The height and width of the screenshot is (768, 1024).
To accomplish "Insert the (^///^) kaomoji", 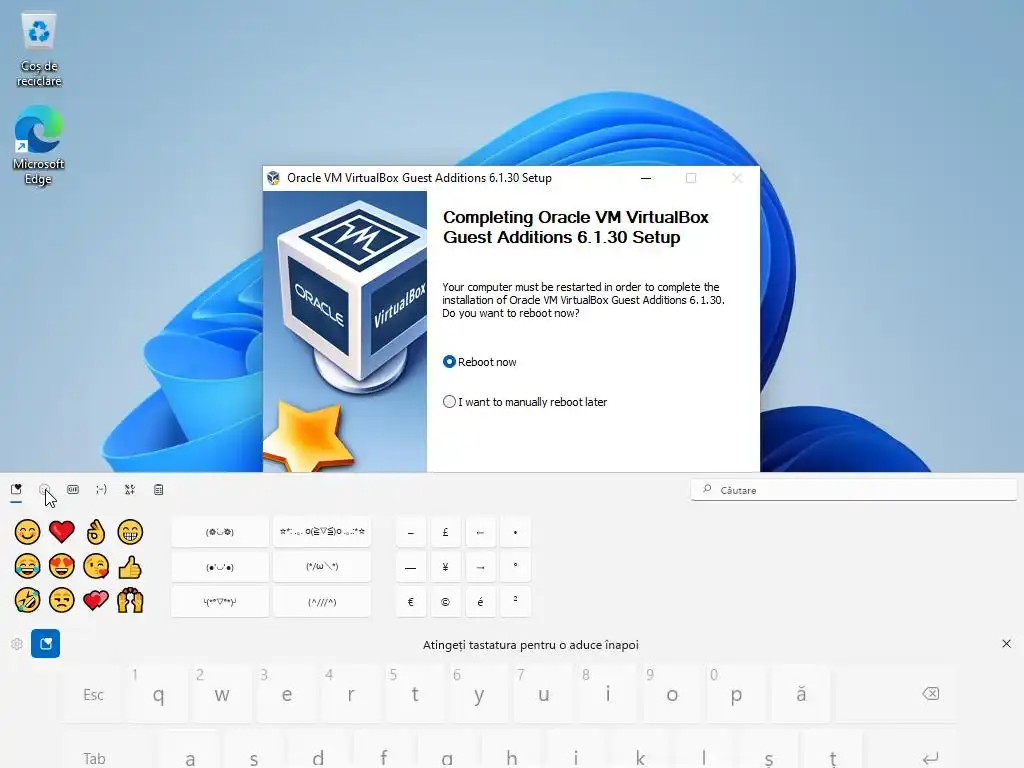I will pyautogui.click(x=322, y=601).
